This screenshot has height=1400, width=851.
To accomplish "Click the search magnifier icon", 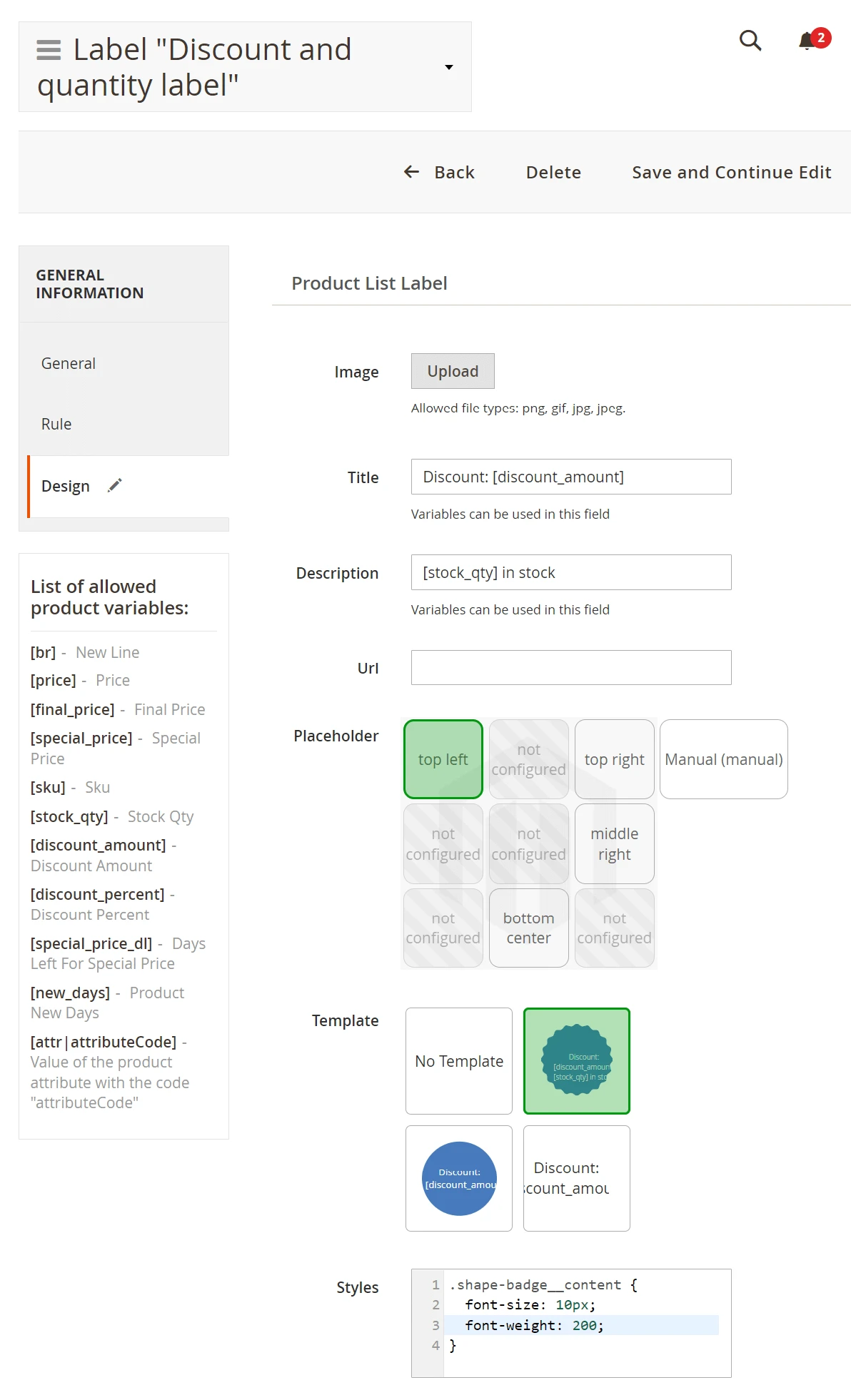I will (750, 41).
